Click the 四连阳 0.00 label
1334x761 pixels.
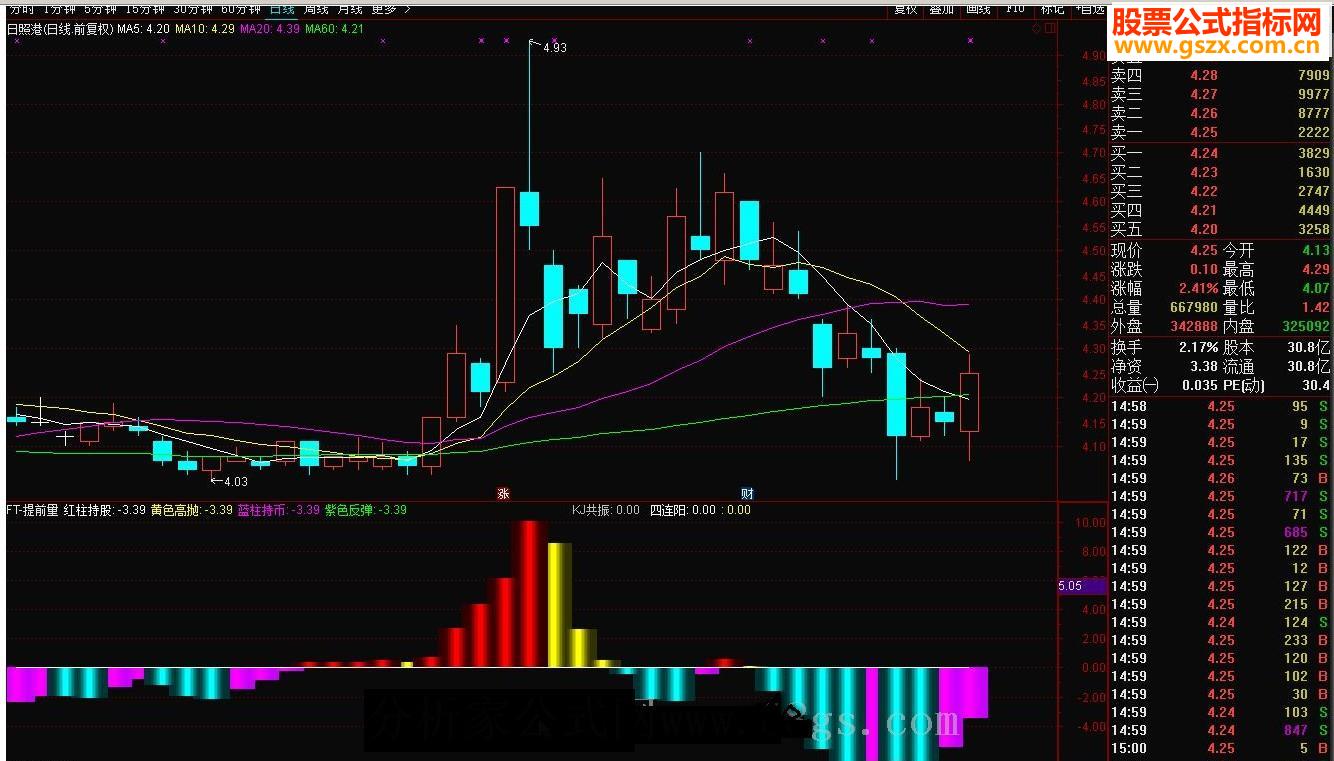[683, 510]
